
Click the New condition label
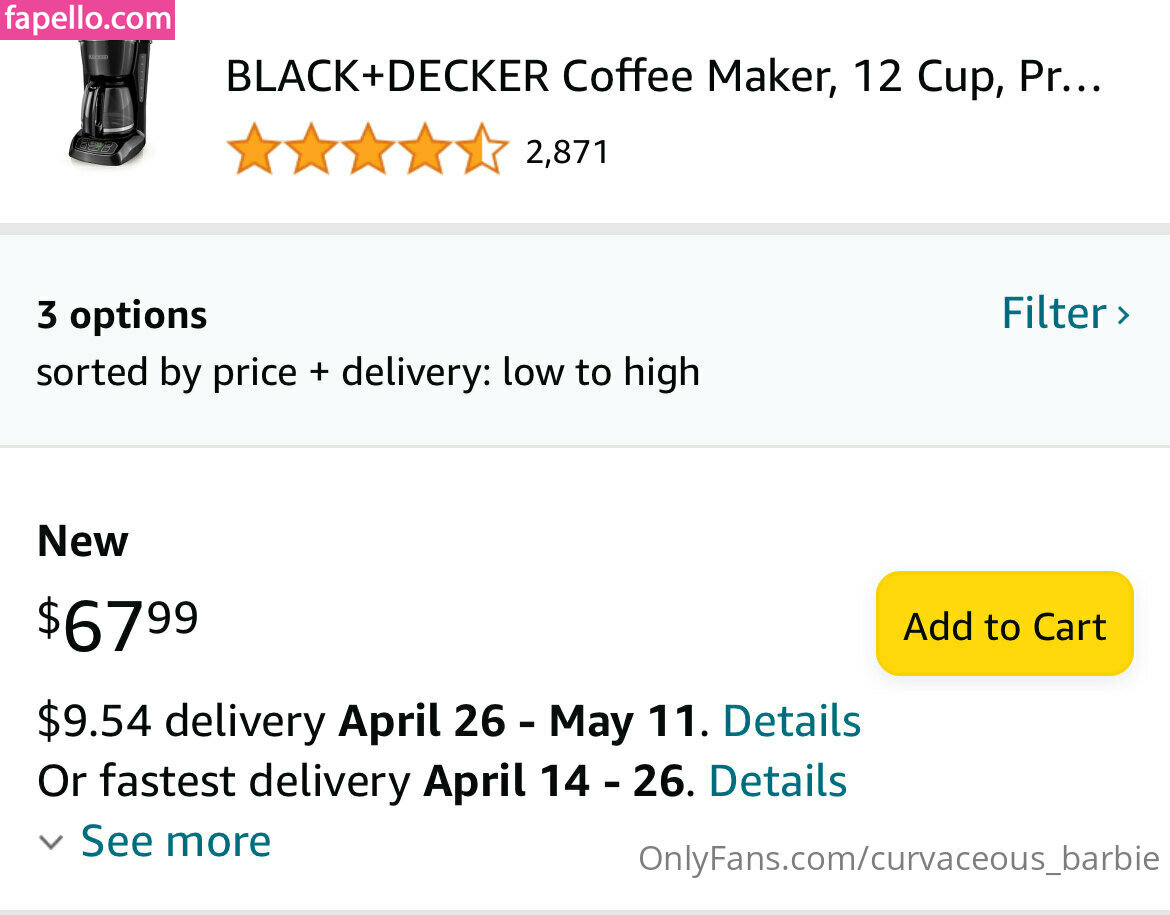click(x=83, y=541)
